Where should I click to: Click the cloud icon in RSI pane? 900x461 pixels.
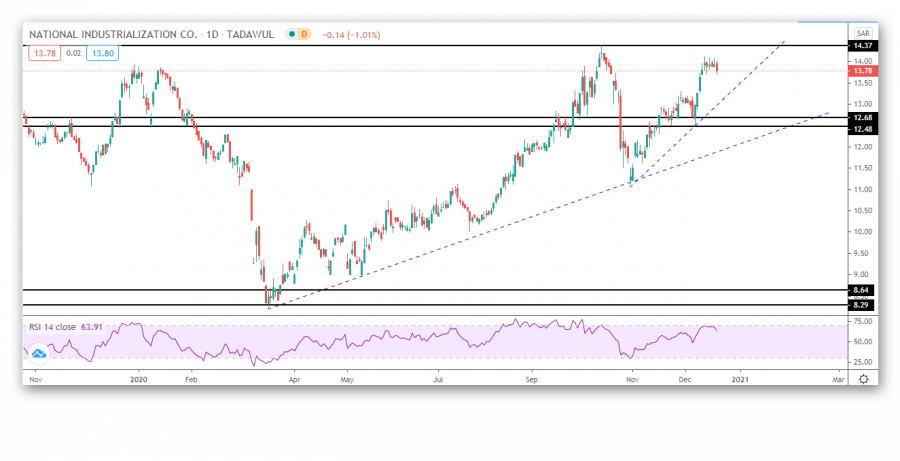(x=39, y=353)
